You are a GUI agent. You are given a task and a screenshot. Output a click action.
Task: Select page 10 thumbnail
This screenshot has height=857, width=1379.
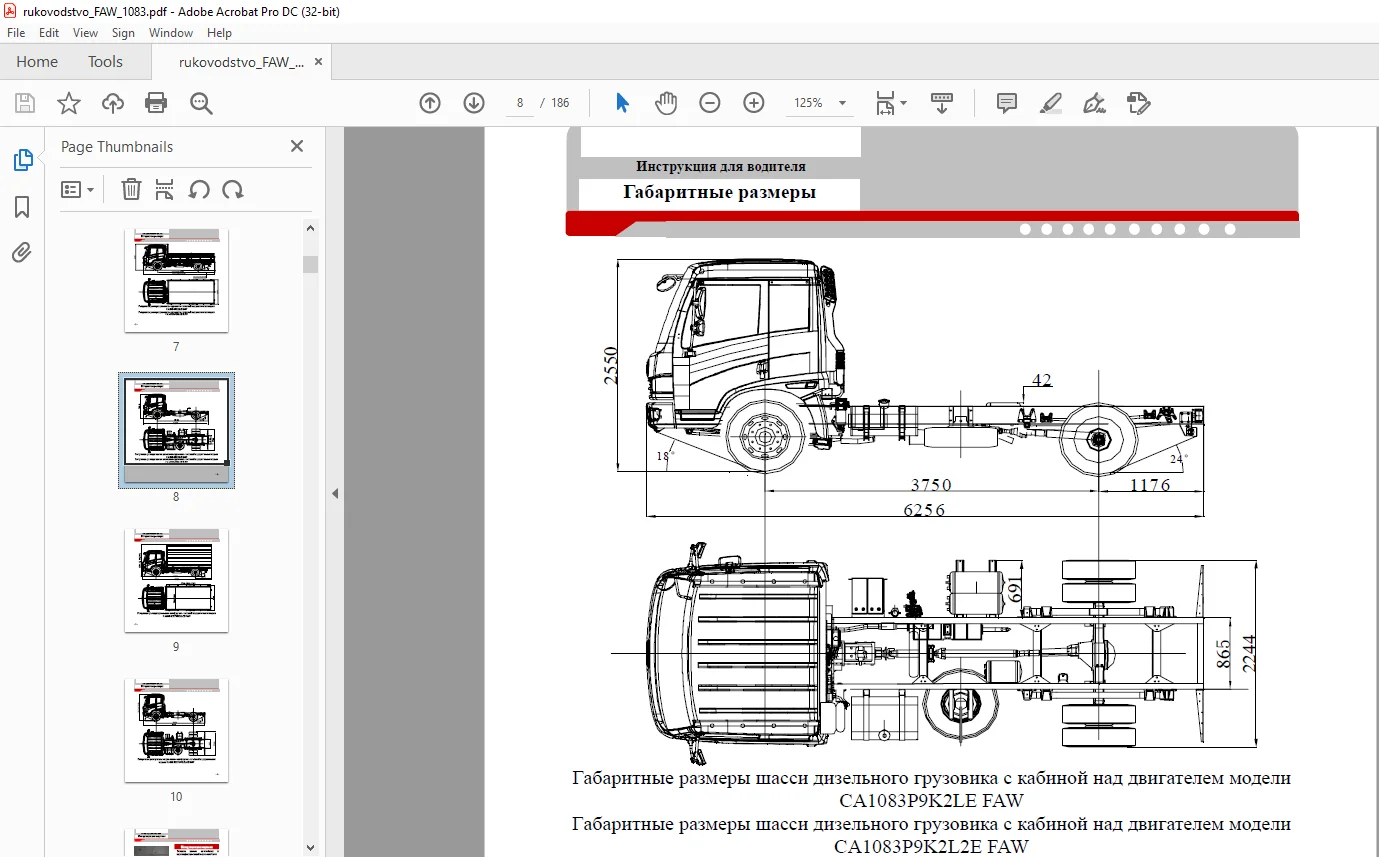pyautogui.click(x=176, y=730)
